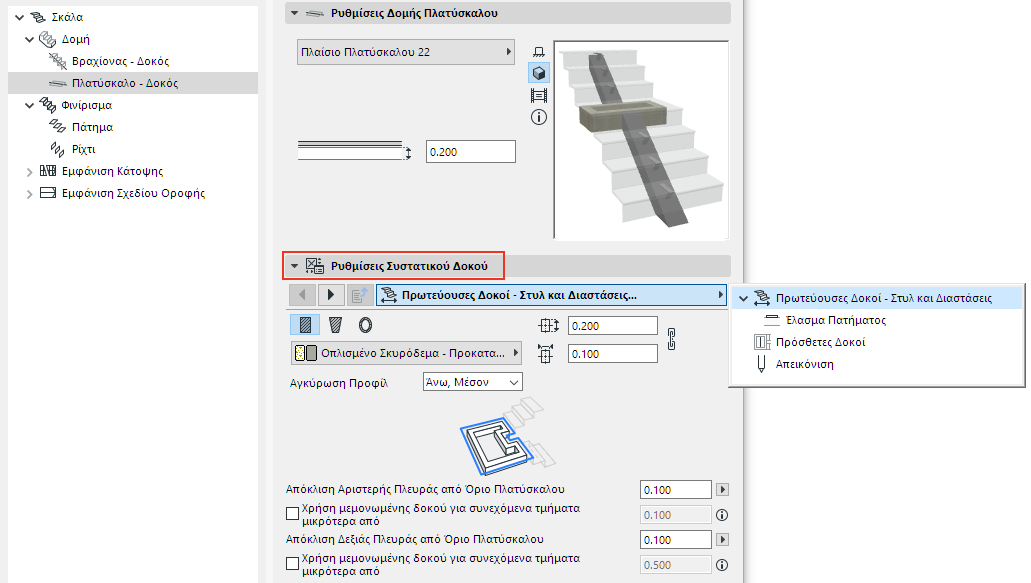
Task: Select custom complex profile icon
Action: [366, 325]
